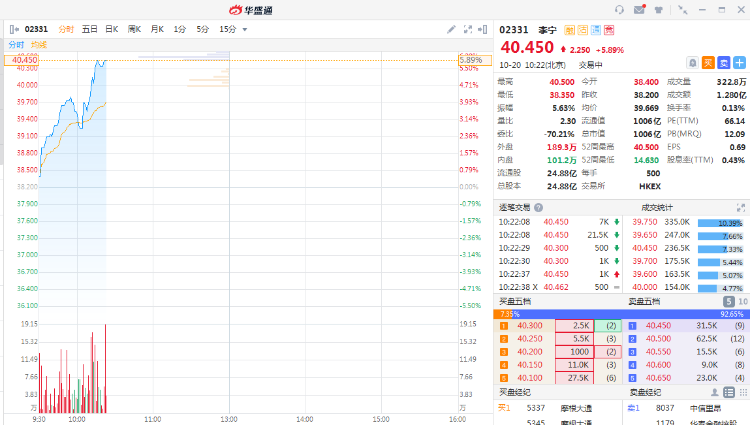Click the 成交量 value 322.8万

click(x=731, y=82)
